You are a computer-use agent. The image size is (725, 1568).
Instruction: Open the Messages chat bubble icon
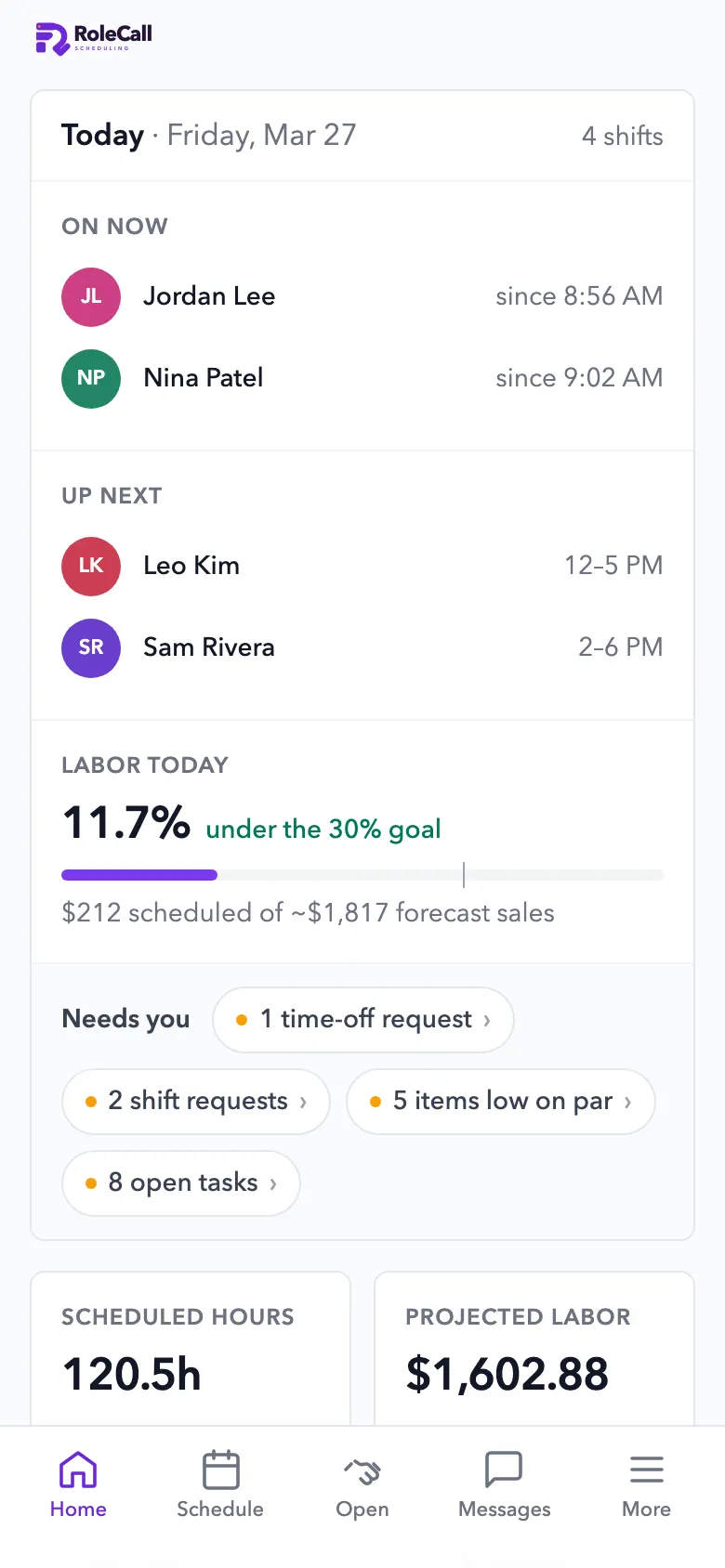505,1470
